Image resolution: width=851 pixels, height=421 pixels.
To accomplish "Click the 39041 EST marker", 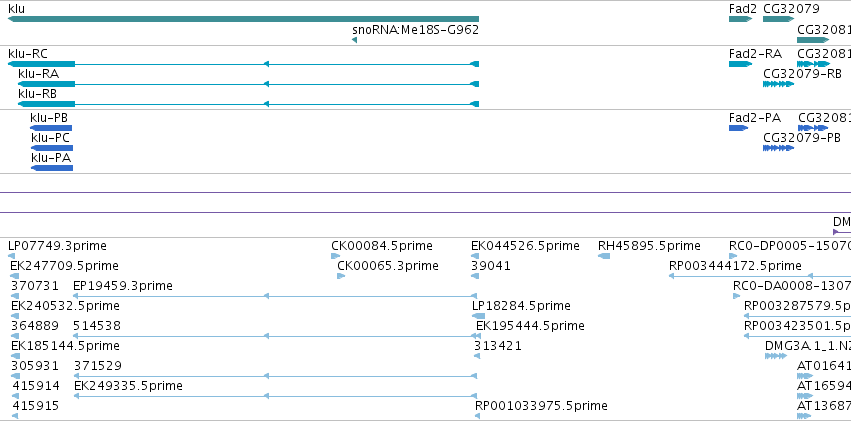I will 475,276.
